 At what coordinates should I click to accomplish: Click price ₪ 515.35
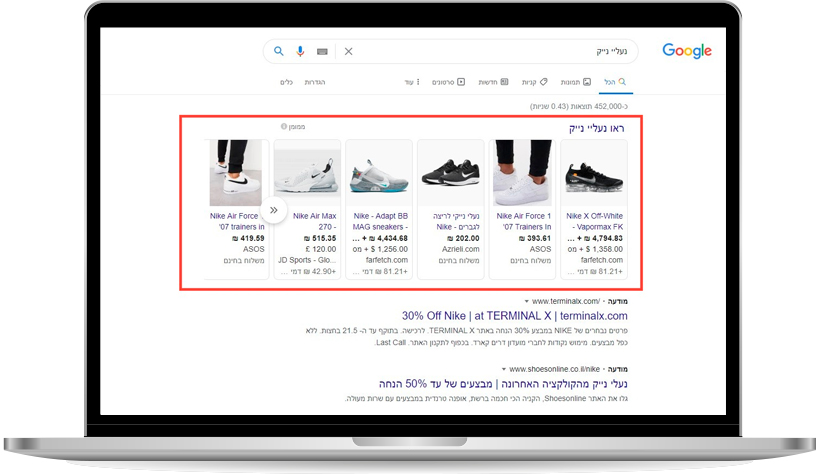coord(320,238)
